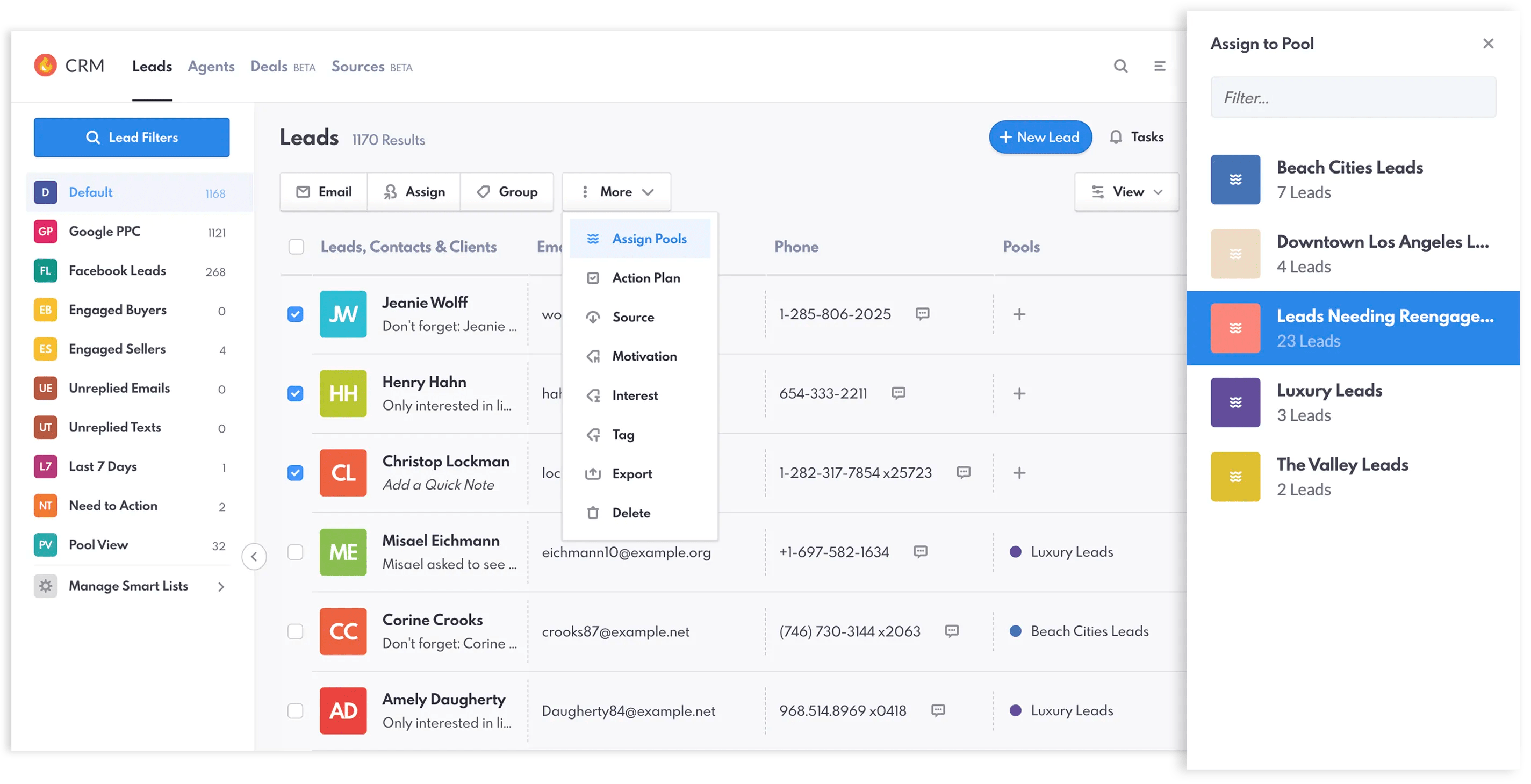
Task: Open the hamburger menu icon in header
Action: tap(1160, 66)
